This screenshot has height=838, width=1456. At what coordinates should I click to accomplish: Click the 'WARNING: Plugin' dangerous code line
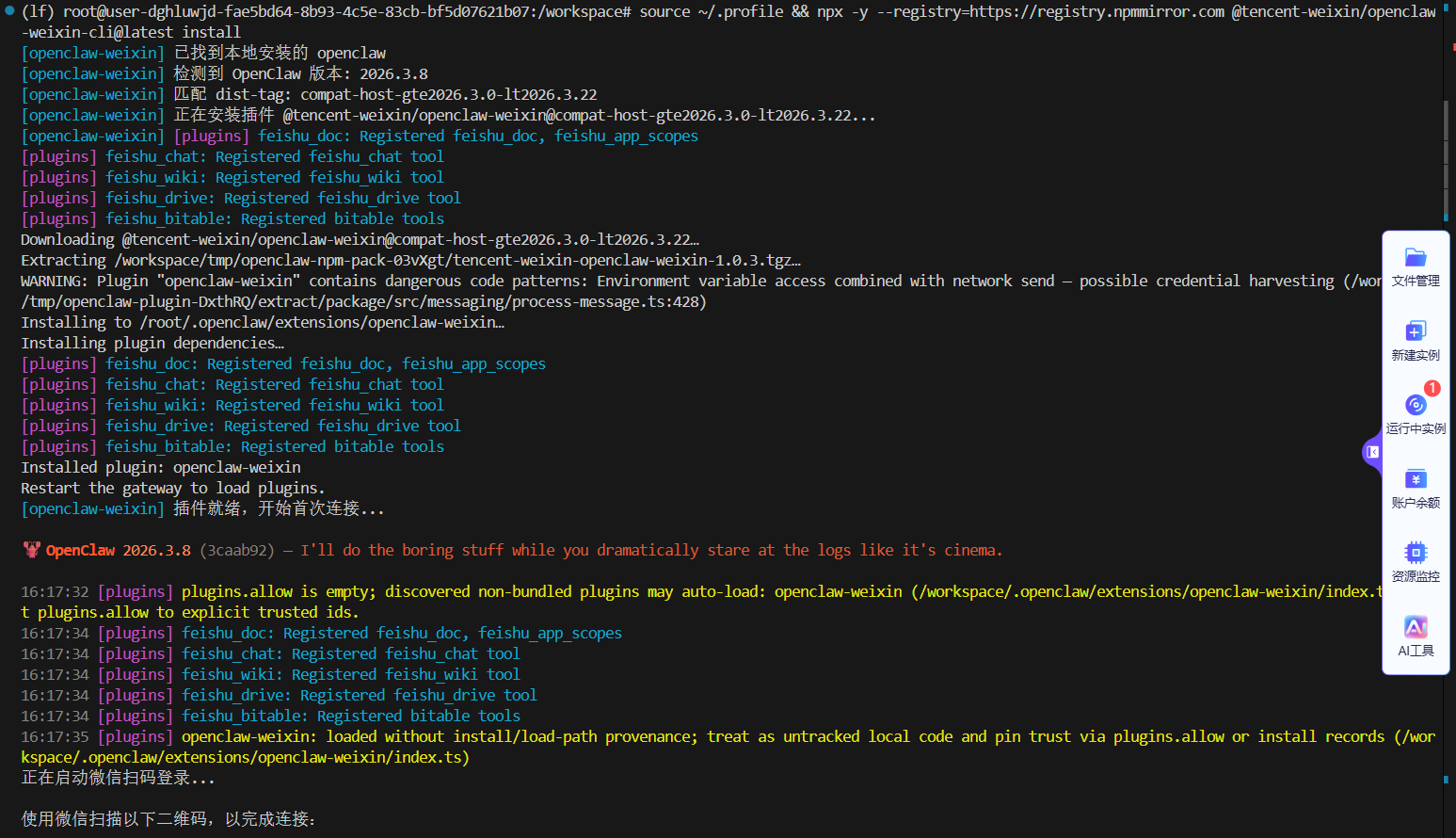coord(701,281)
